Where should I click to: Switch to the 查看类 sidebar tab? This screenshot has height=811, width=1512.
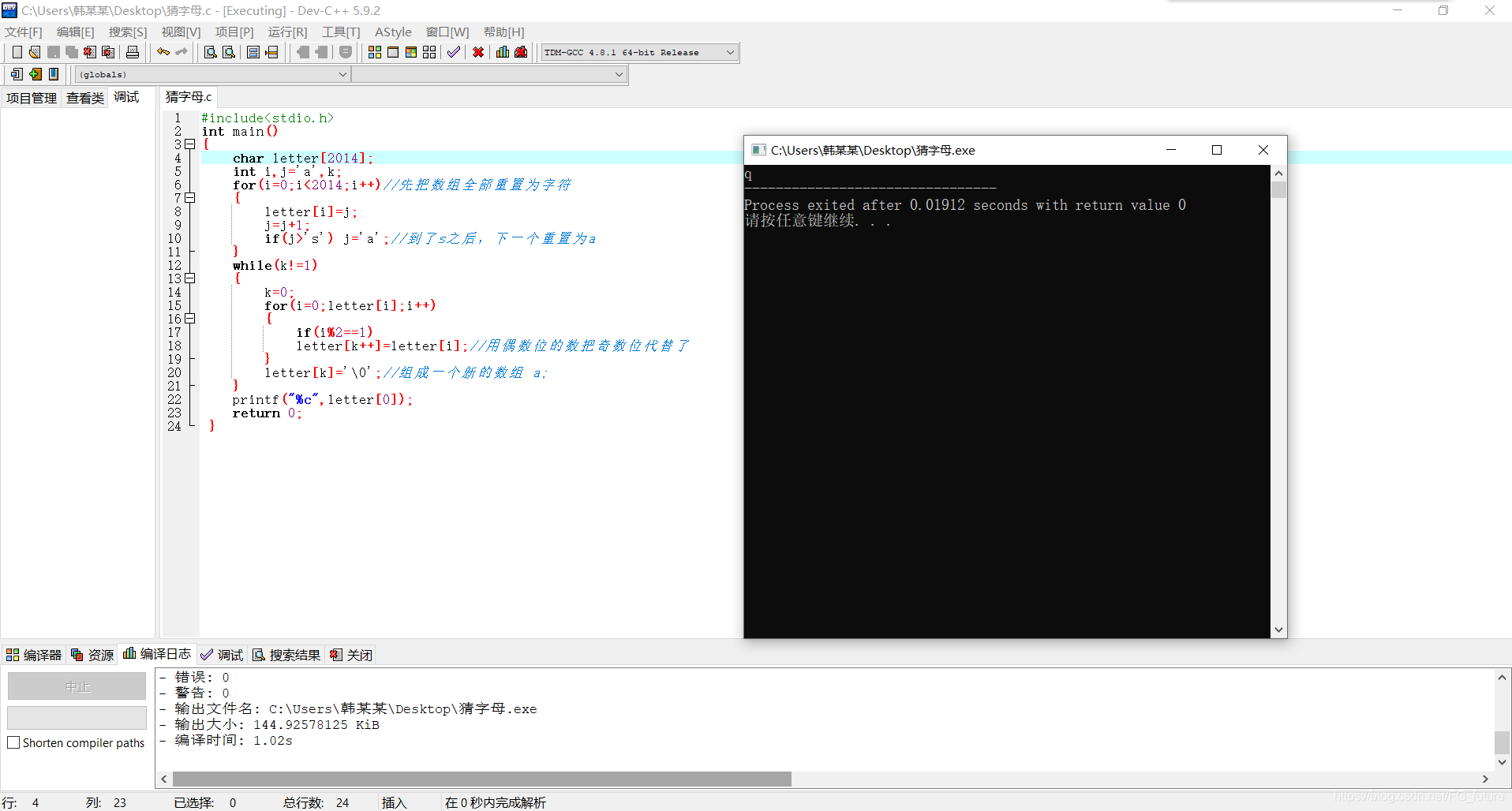tap(85, 98)
